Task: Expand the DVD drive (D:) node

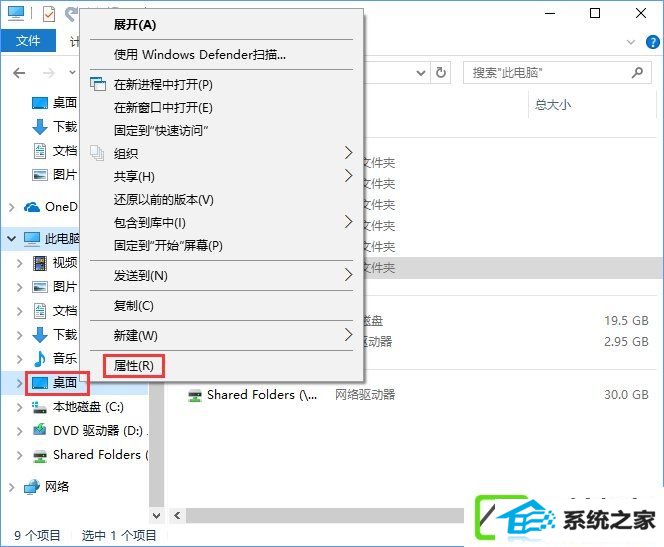Action: click(x=19, y=431)
